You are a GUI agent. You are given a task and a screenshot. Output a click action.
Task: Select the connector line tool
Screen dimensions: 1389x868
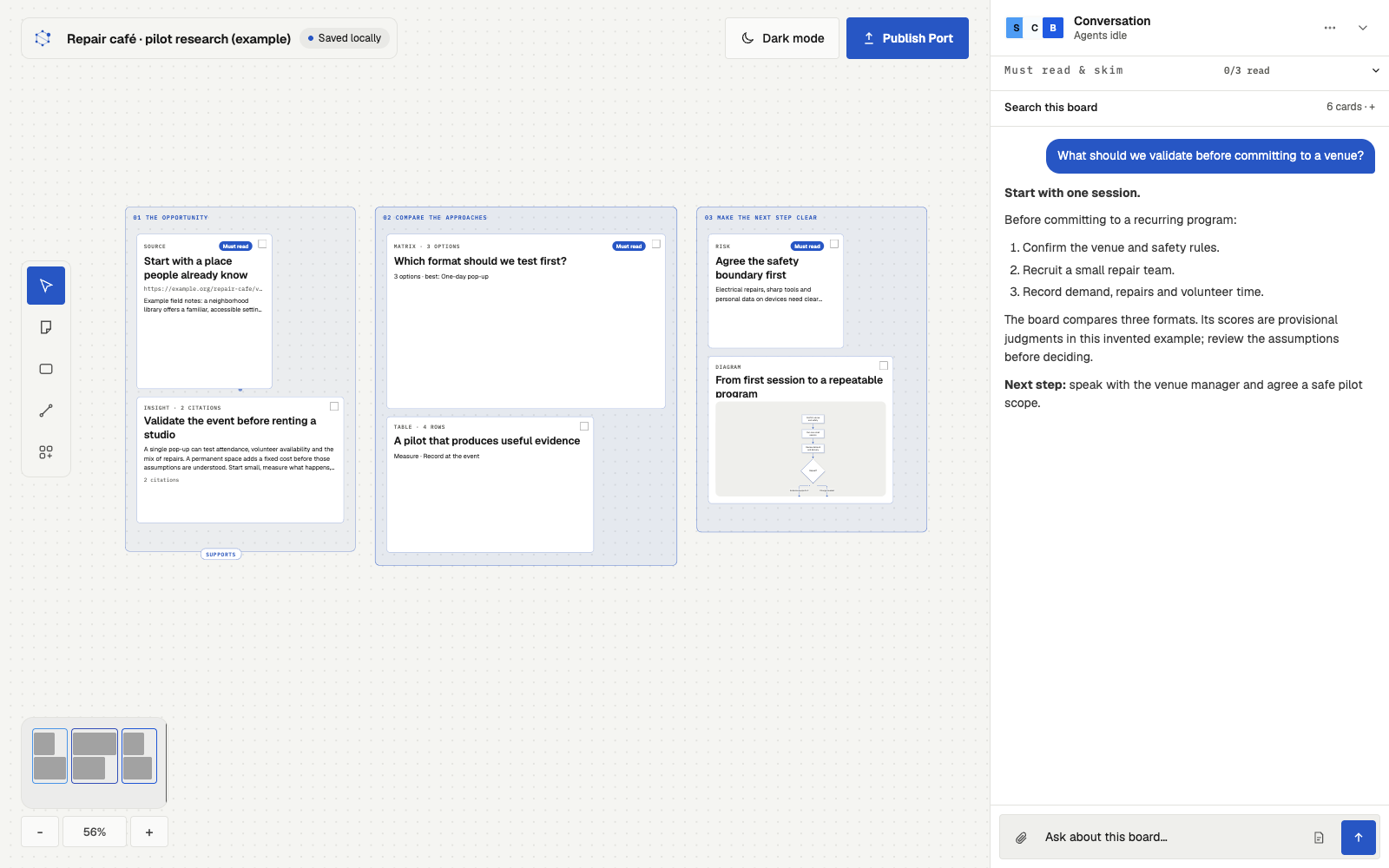pos(46,411)
